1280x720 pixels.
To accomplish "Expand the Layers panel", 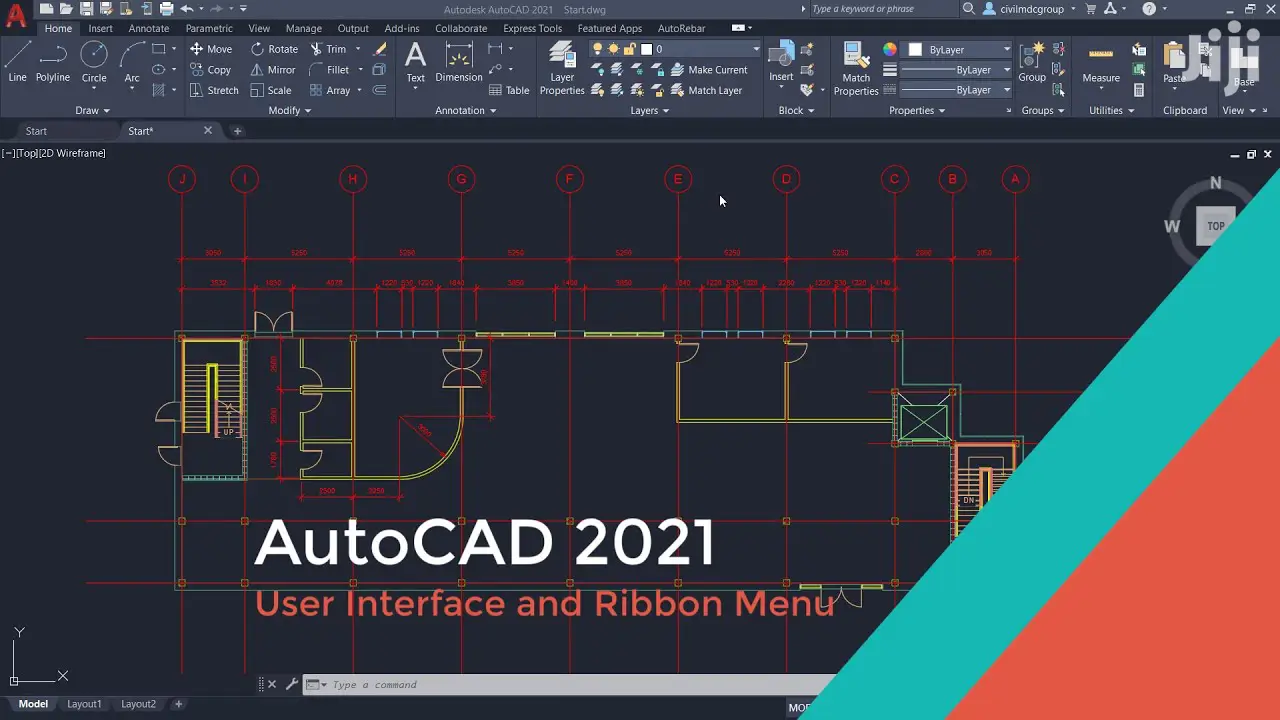I will click(x=650, y=110).
